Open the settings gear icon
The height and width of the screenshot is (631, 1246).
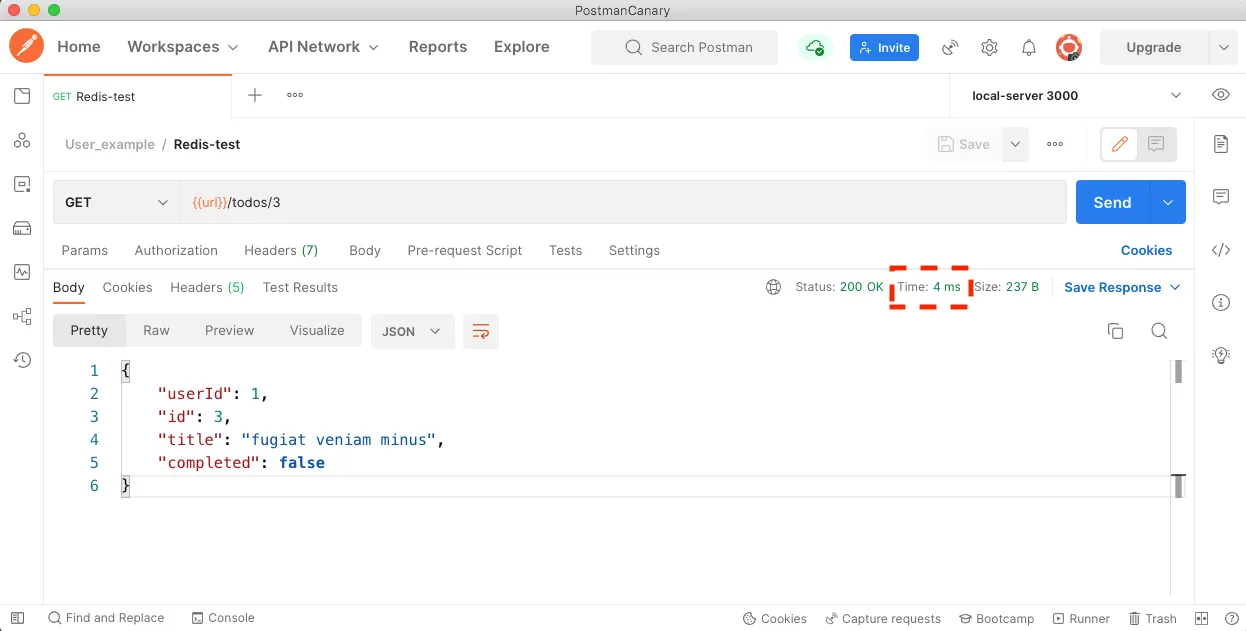[x=989, y=47]
